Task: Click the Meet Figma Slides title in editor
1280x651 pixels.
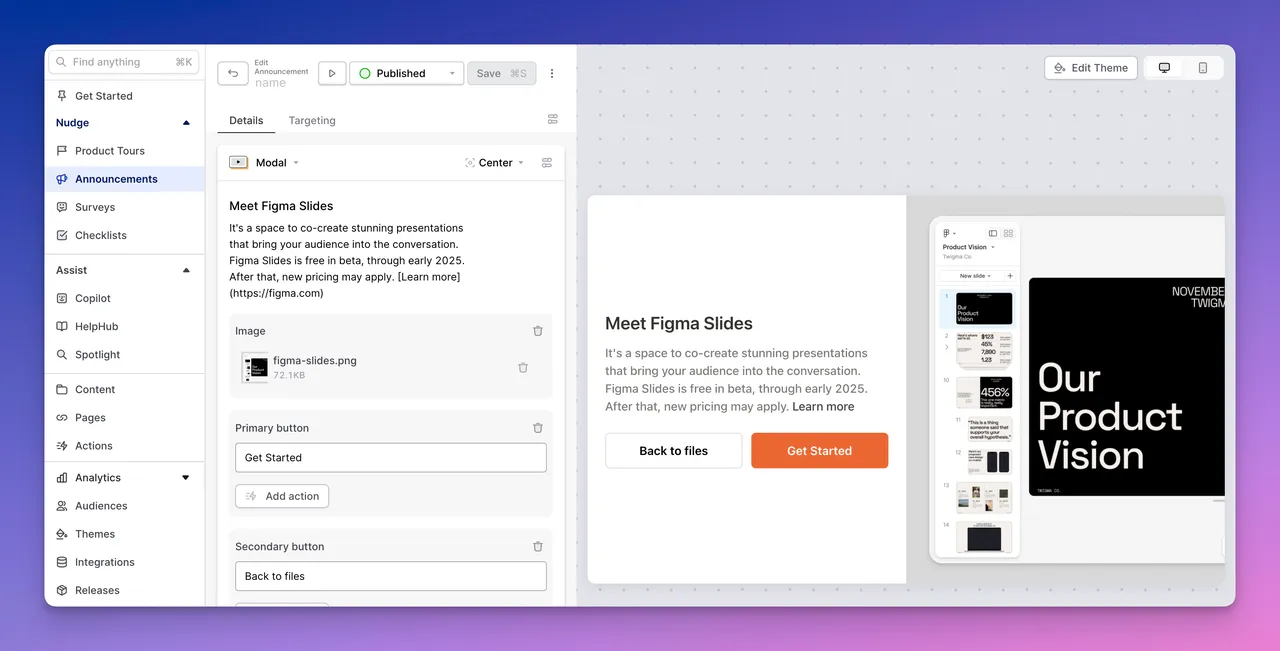Action: [x=281, y=206]
